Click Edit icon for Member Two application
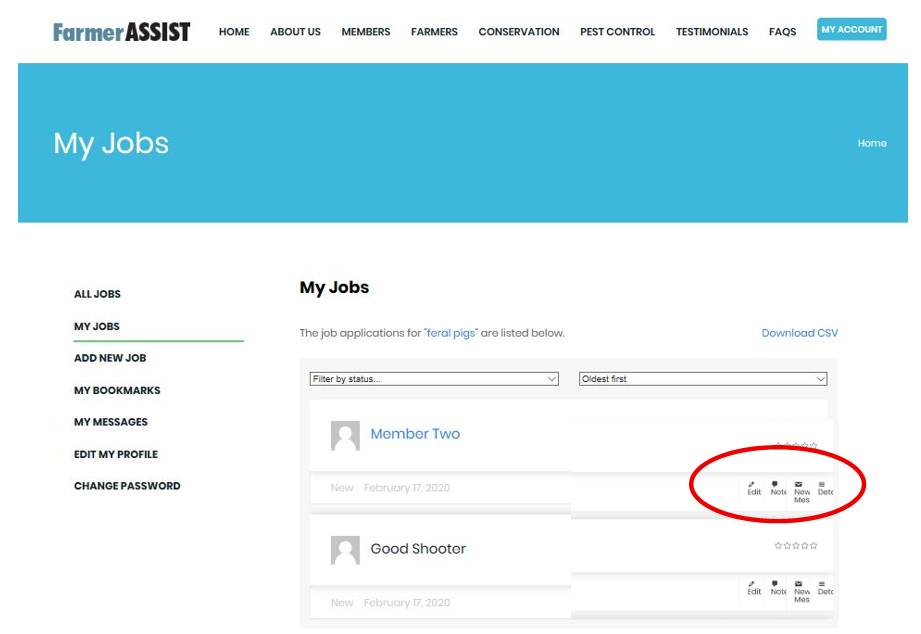Viewport: 921px width, 634px height. click(x=754, y=488)
